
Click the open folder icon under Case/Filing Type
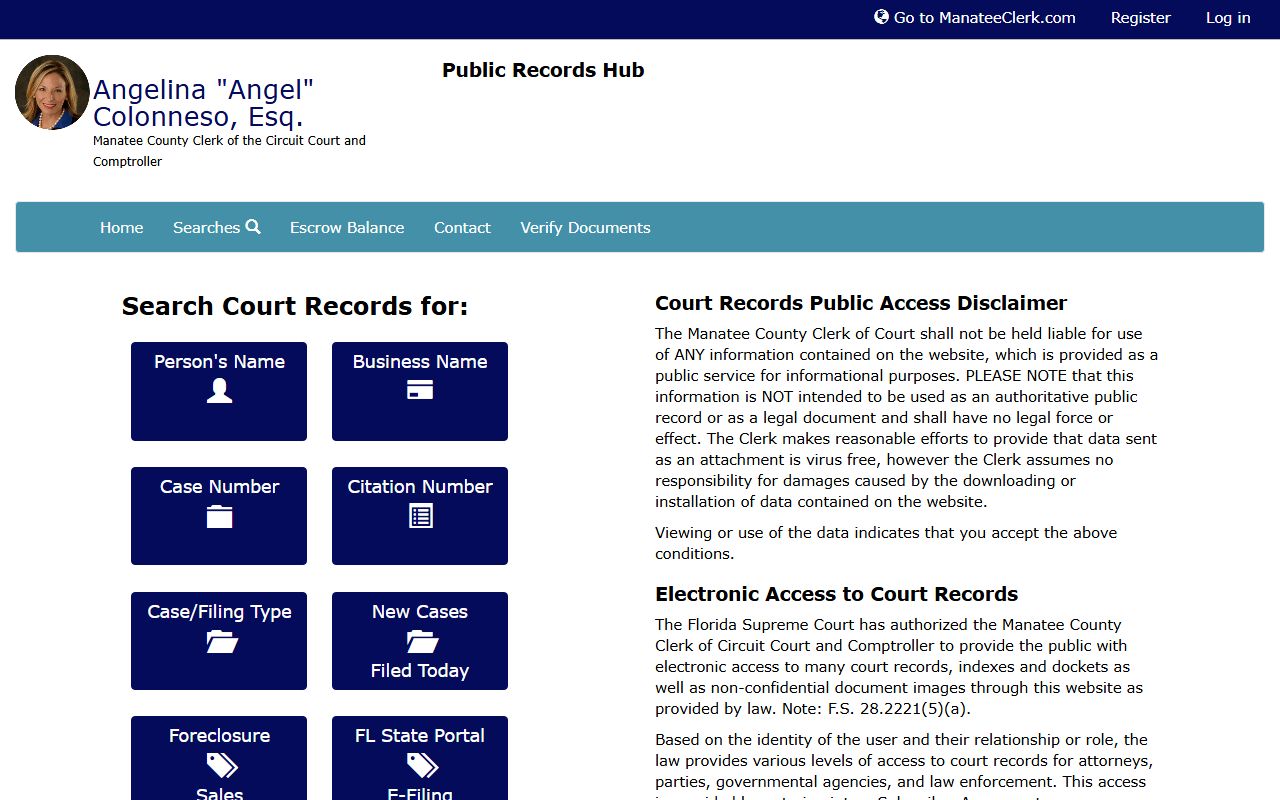(x=222, y=641)
